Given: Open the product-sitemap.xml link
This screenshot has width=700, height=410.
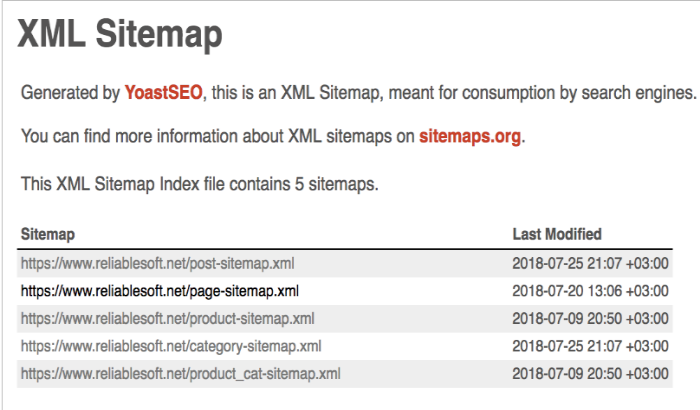Looking at the screenshot, I should coord(167,319).
